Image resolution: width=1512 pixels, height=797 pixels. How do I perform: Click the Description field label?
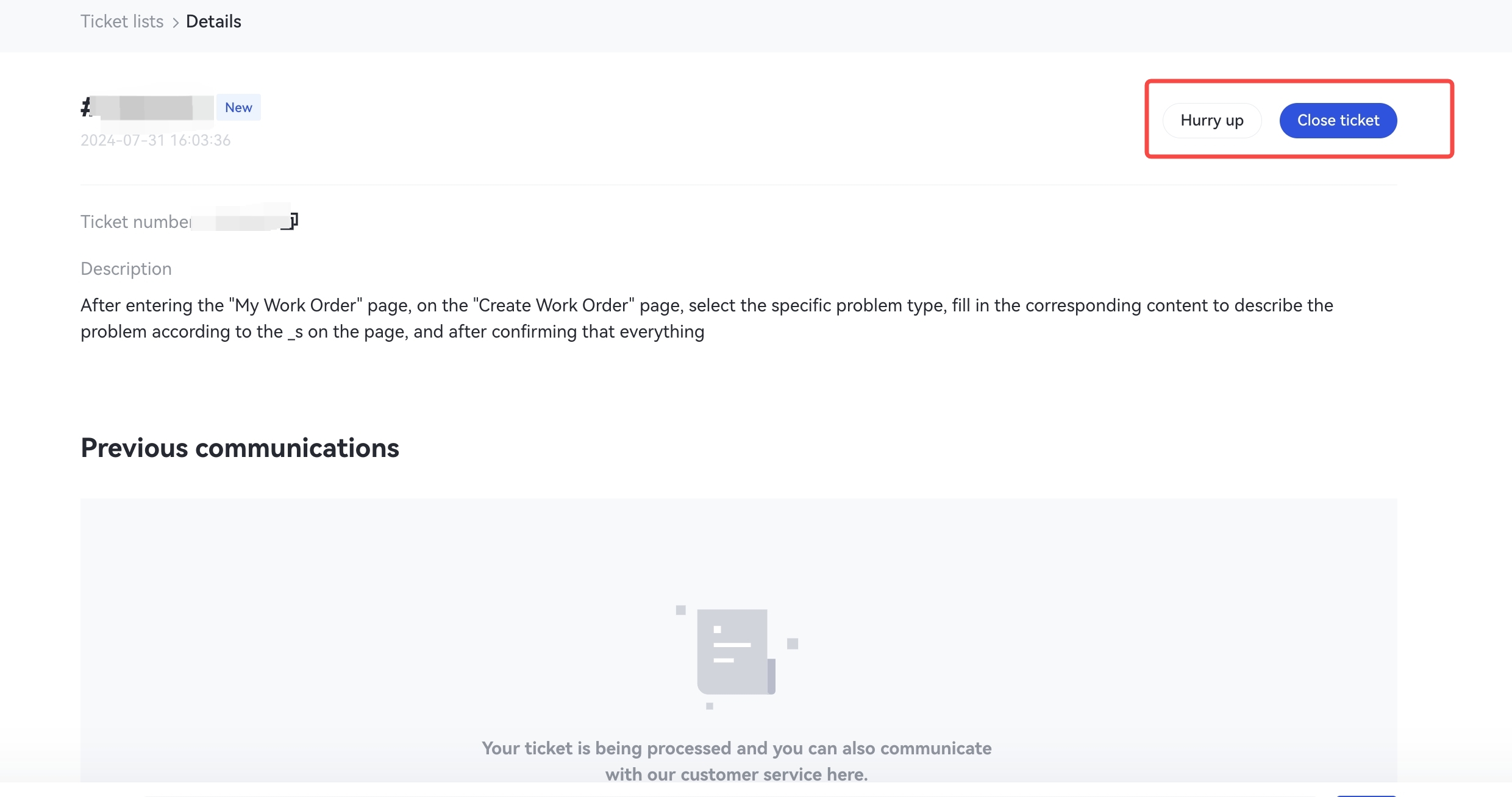(126, 269)
